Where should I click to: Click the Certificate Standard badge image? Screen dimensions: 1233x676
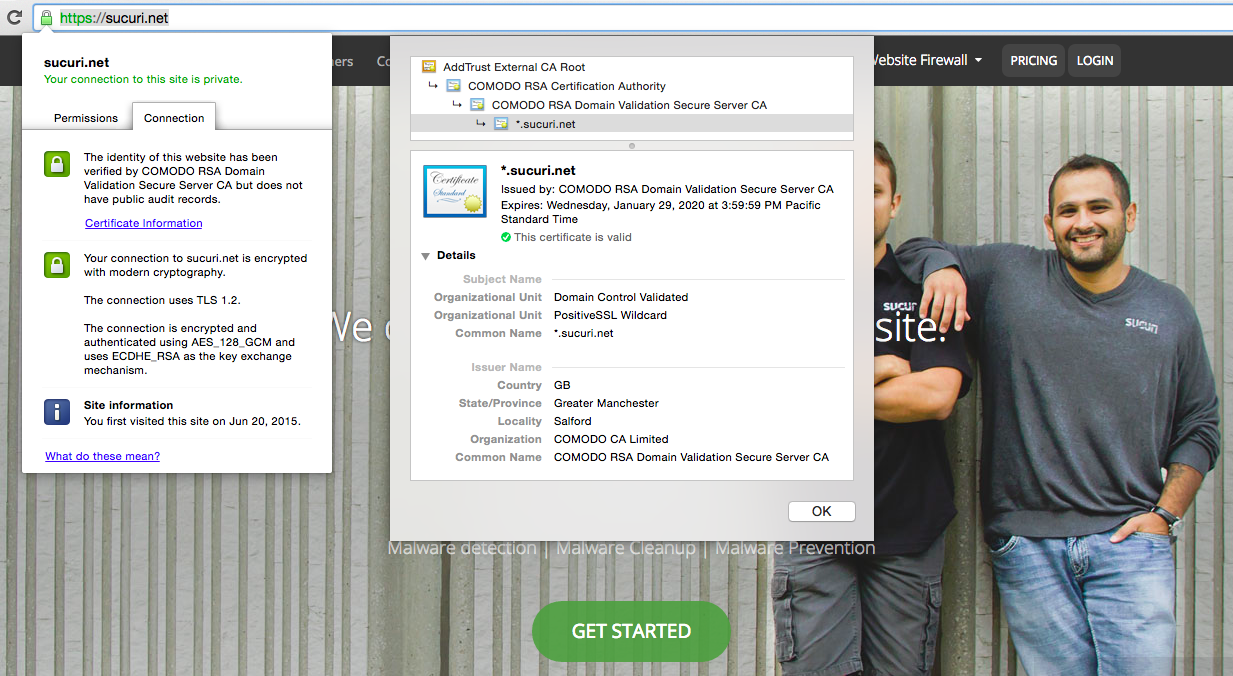click(454, 191)
